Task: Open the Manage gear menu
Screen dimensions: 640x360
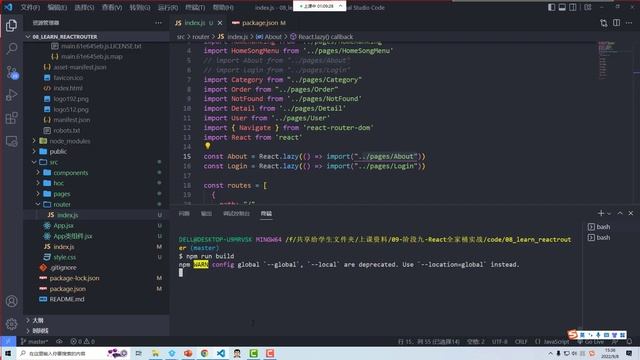Action: pos(11,324)
